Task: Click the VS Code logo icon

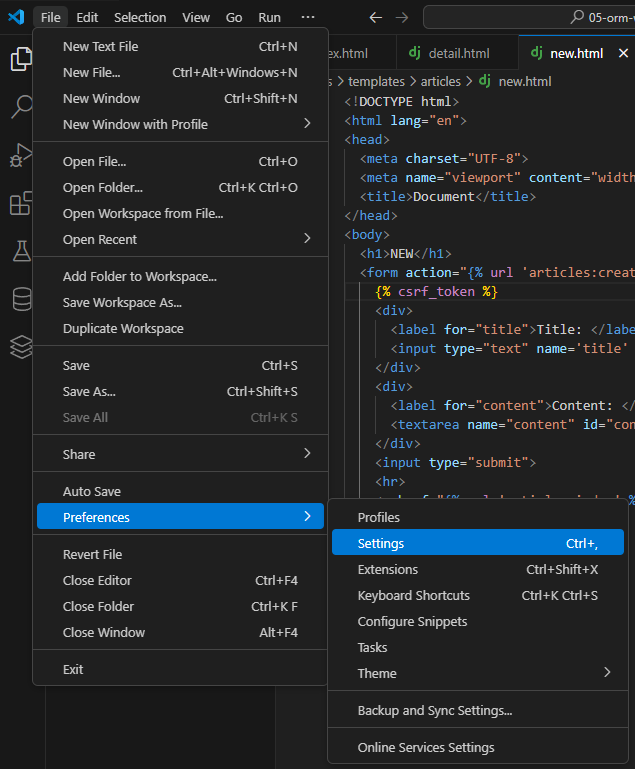Action: (16, 17)
